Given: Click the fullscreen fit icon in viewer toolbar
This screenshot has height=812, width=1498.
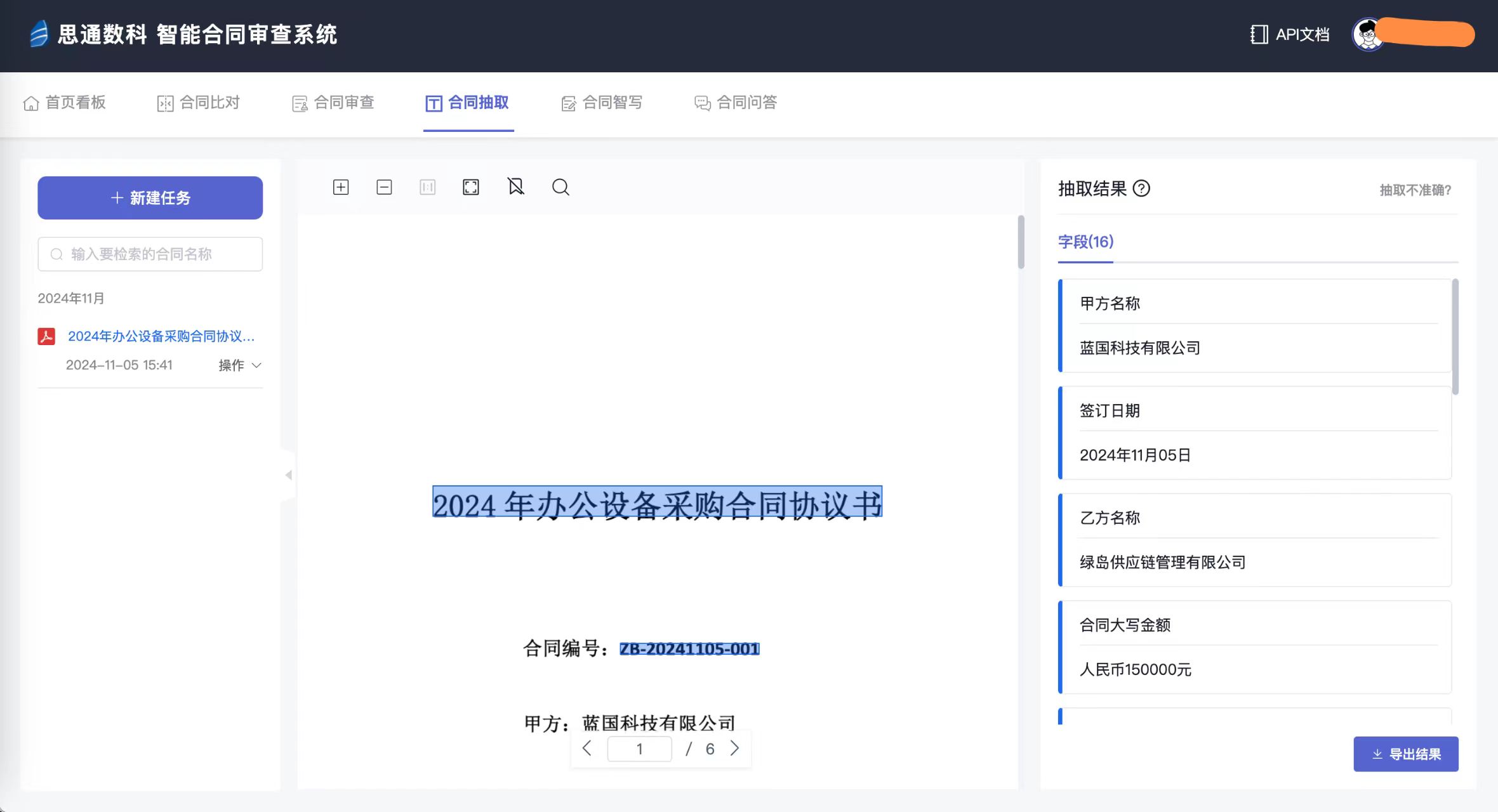Looking at the screenshot, I should (x=471, y=187).
